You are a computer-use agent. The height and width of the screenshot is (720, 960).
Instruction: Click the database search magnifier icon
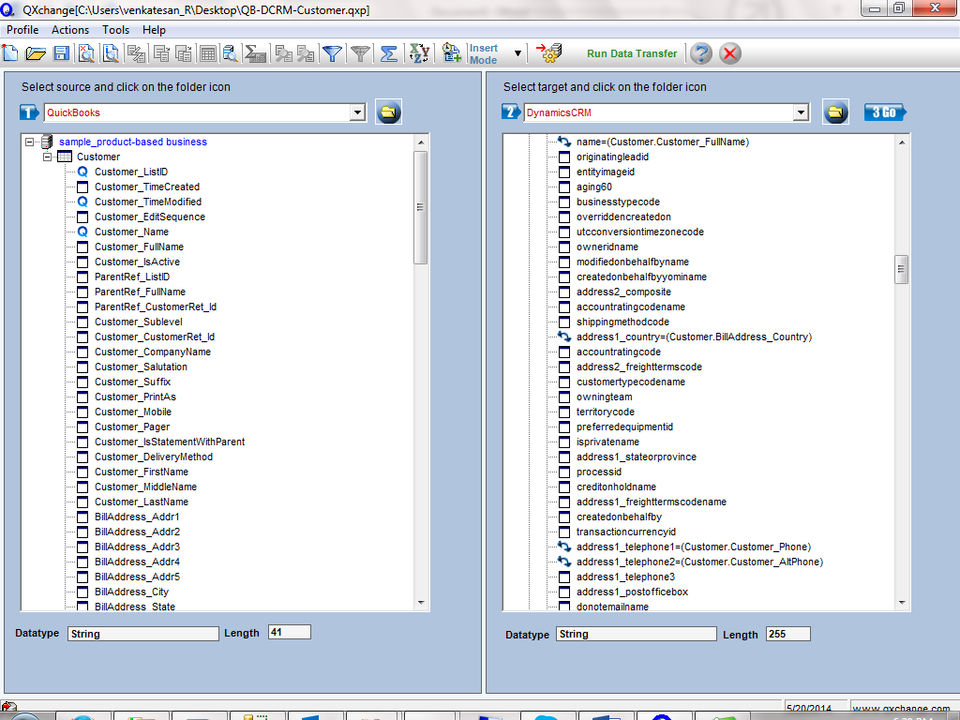pos(230,54)
